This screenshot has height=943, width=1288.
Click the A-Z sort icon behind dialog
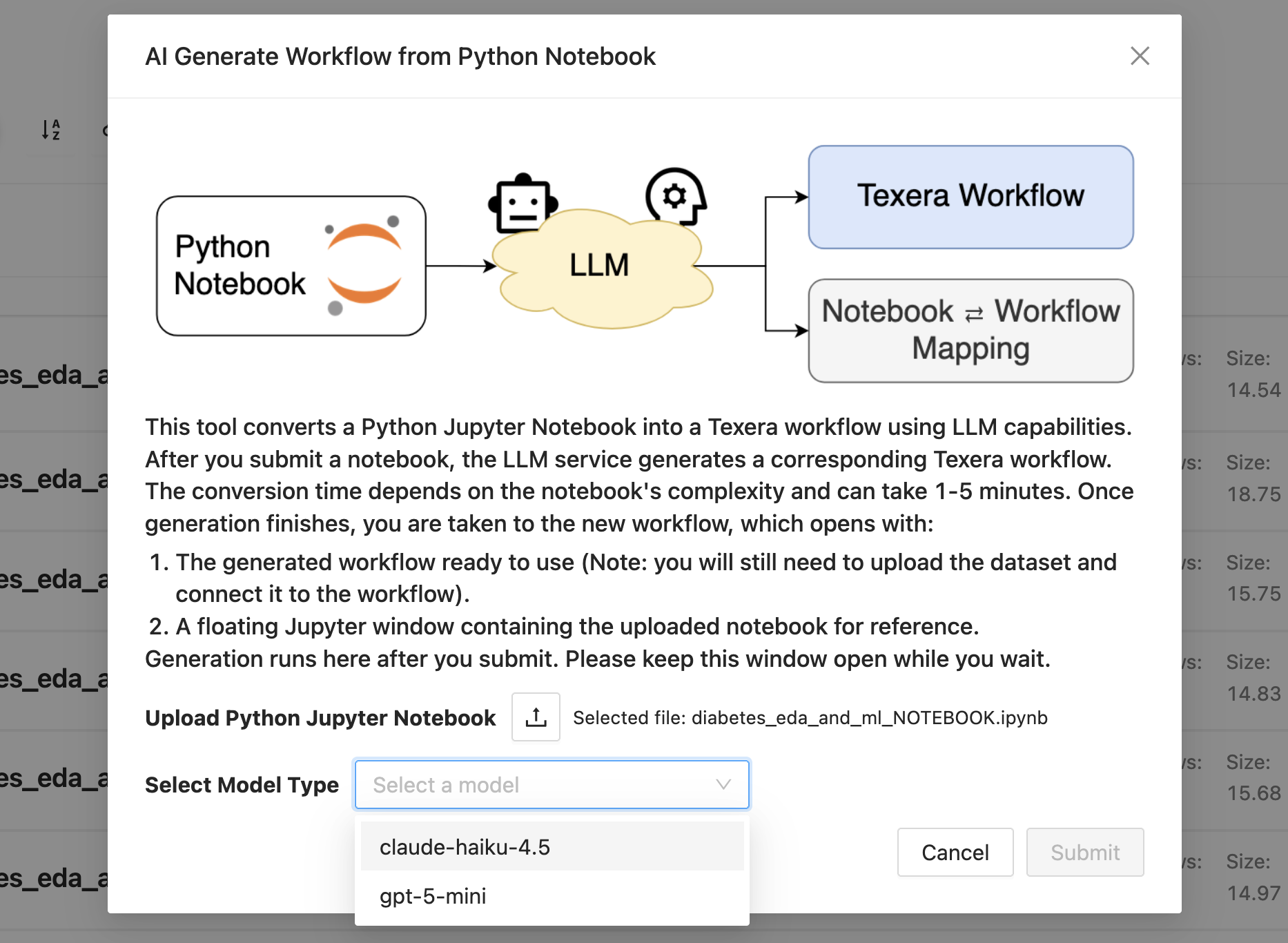tap(51, 129)
